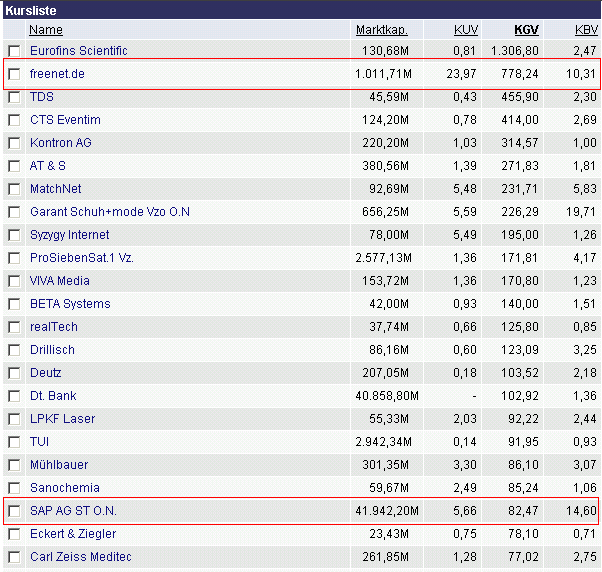602x572 pixels.
Task: Click the KUV column header
Action: (465, 30)
